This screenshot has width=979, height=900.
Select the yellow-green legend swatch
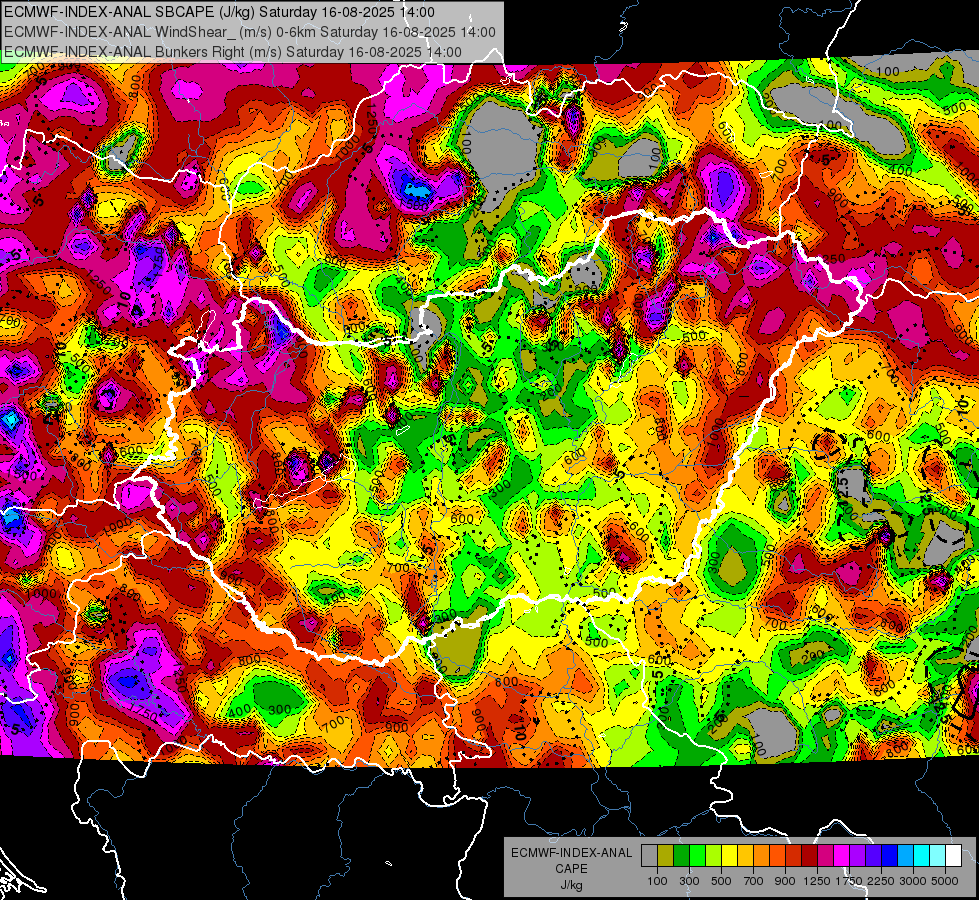click(x=713, y=856)
